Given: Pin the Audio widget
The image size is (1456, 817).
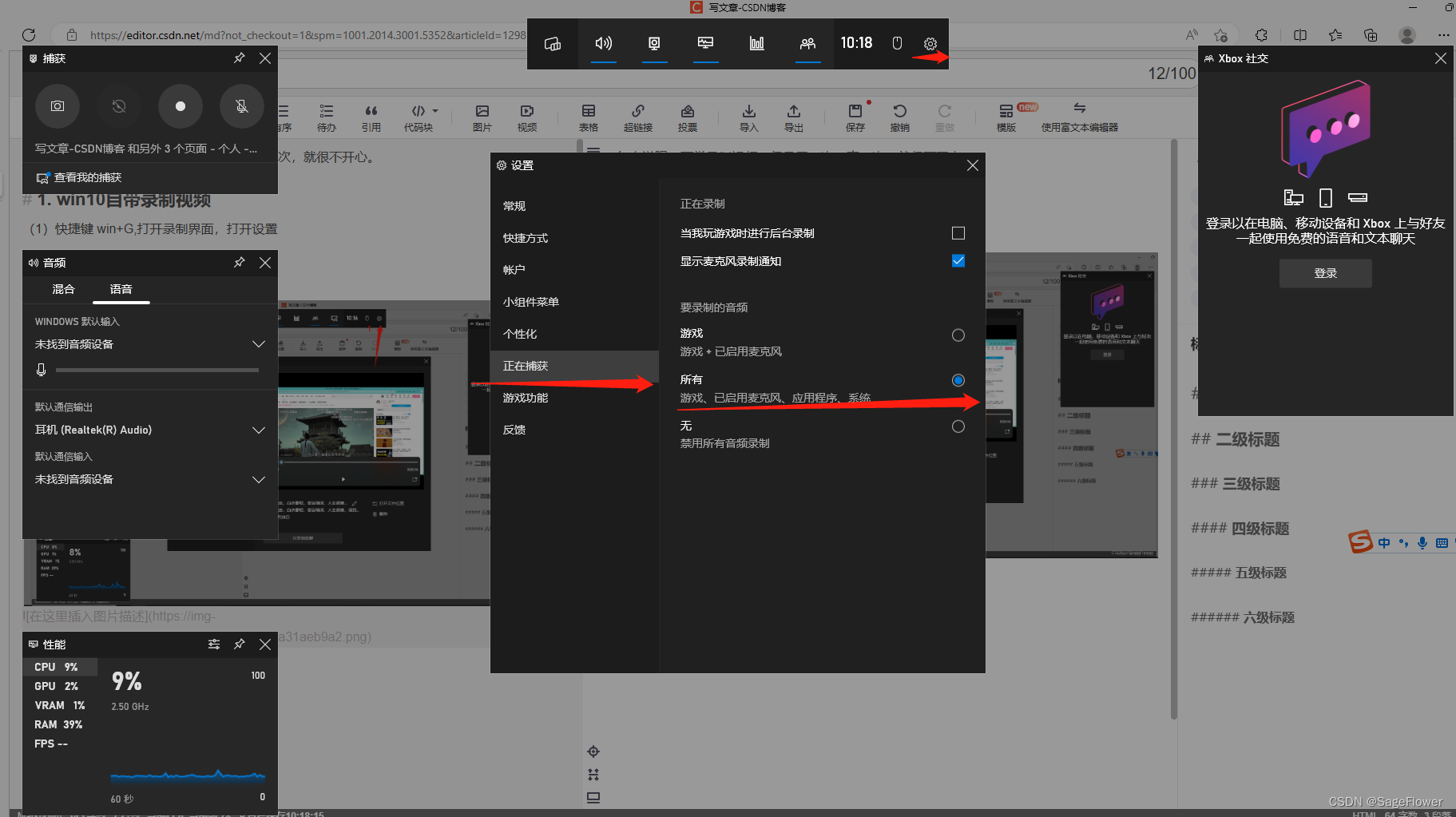Looking at the screenshot, I should [239, 263].
